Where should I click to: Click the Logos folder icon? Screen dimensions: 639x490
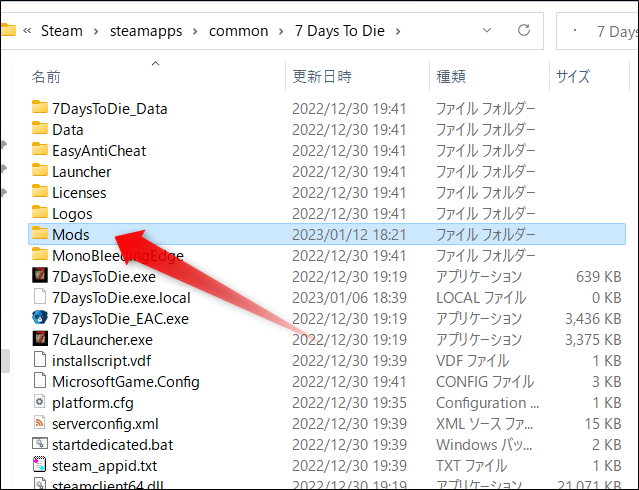(40, 212)
